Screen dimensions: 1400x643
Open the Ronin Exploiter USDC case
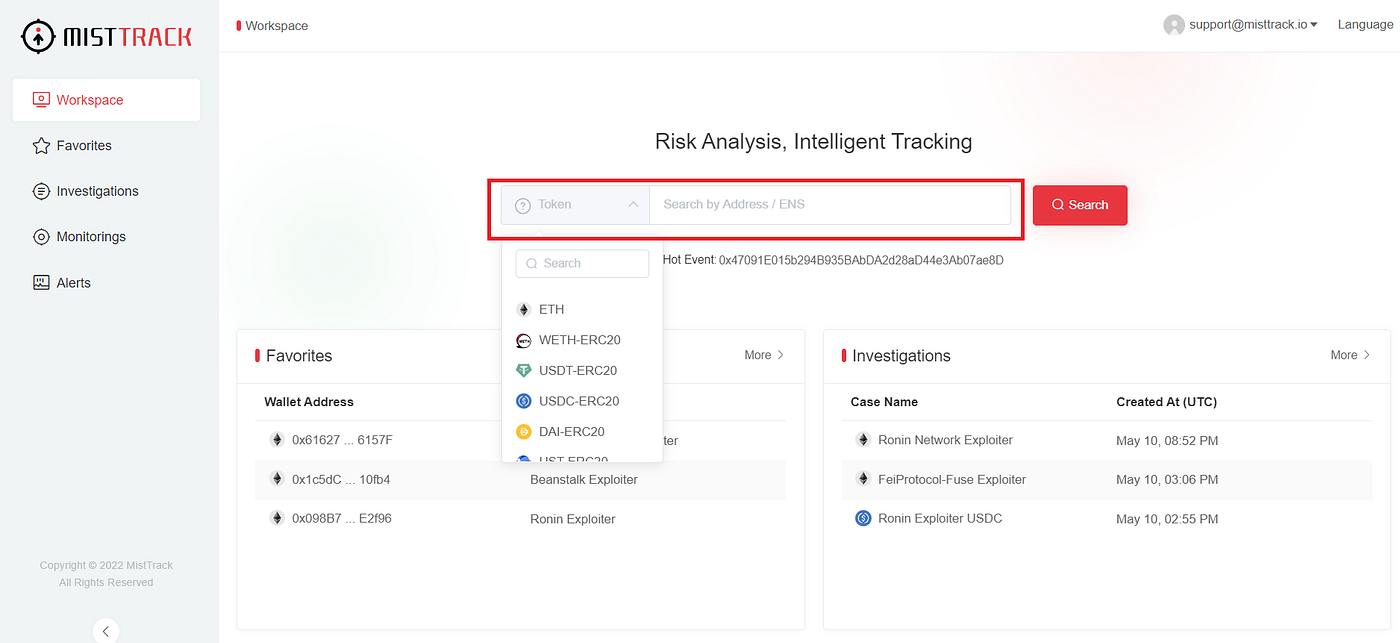pos(940,518)
